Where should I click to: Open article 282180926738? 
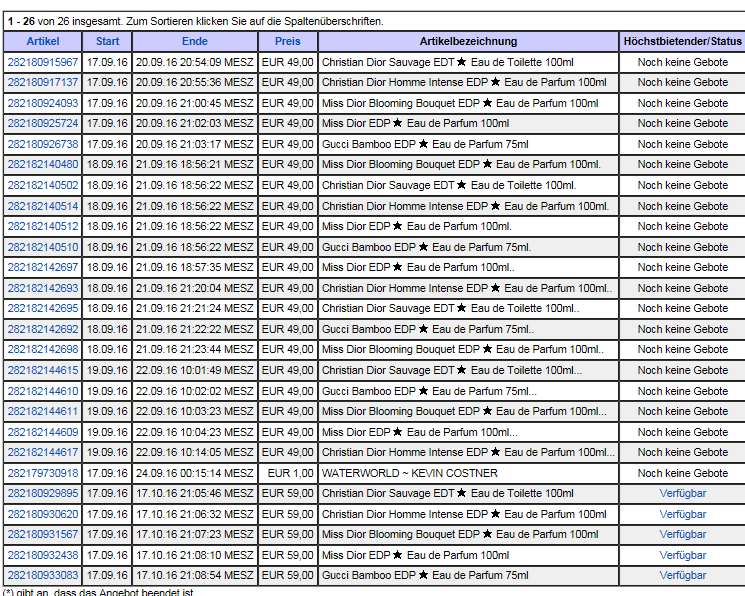[x=43, y=144]
